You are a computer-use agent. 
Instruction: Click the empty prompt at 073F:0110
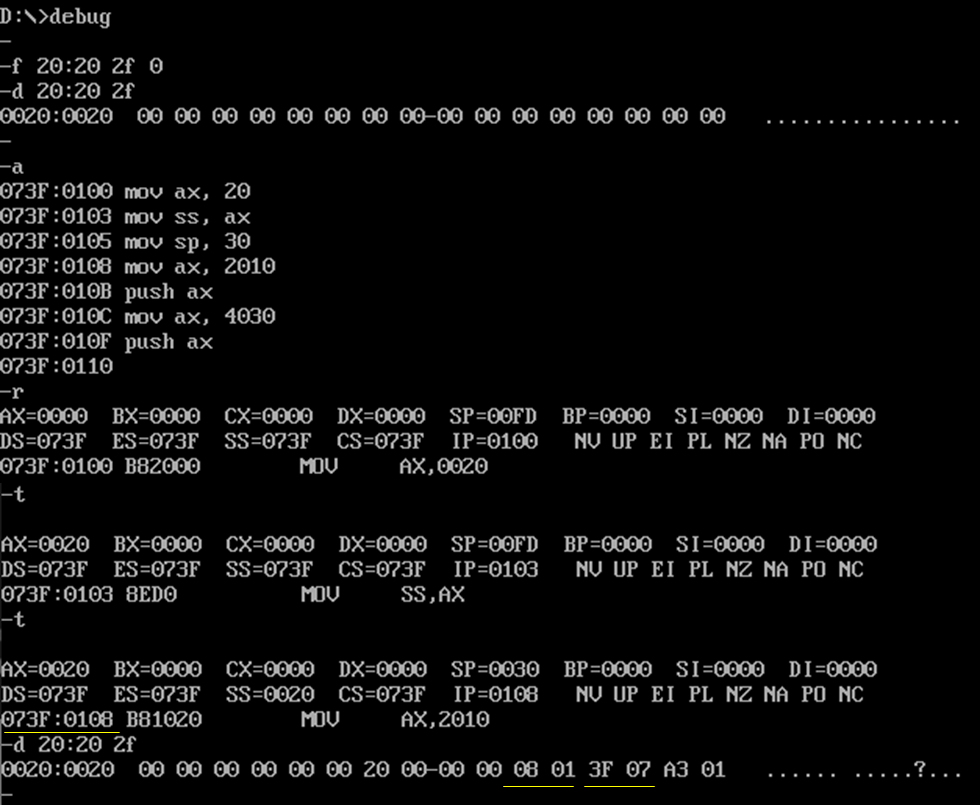click(56, 366)
